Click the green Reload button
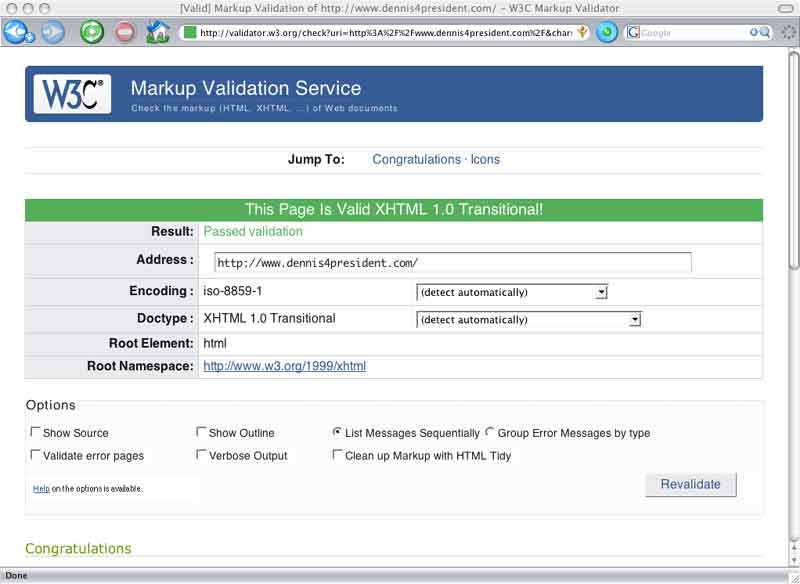 click(x=92, y=32)
